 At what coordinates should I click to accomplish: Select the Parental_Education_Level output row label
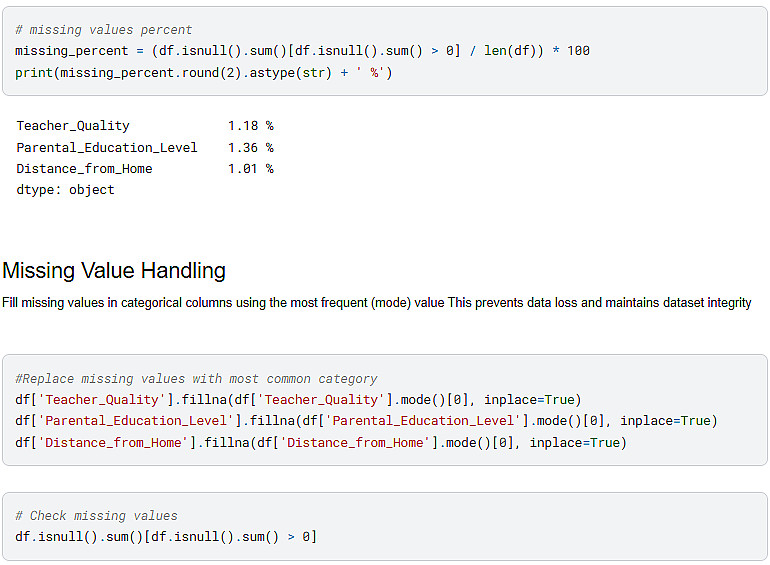point(107,148)
